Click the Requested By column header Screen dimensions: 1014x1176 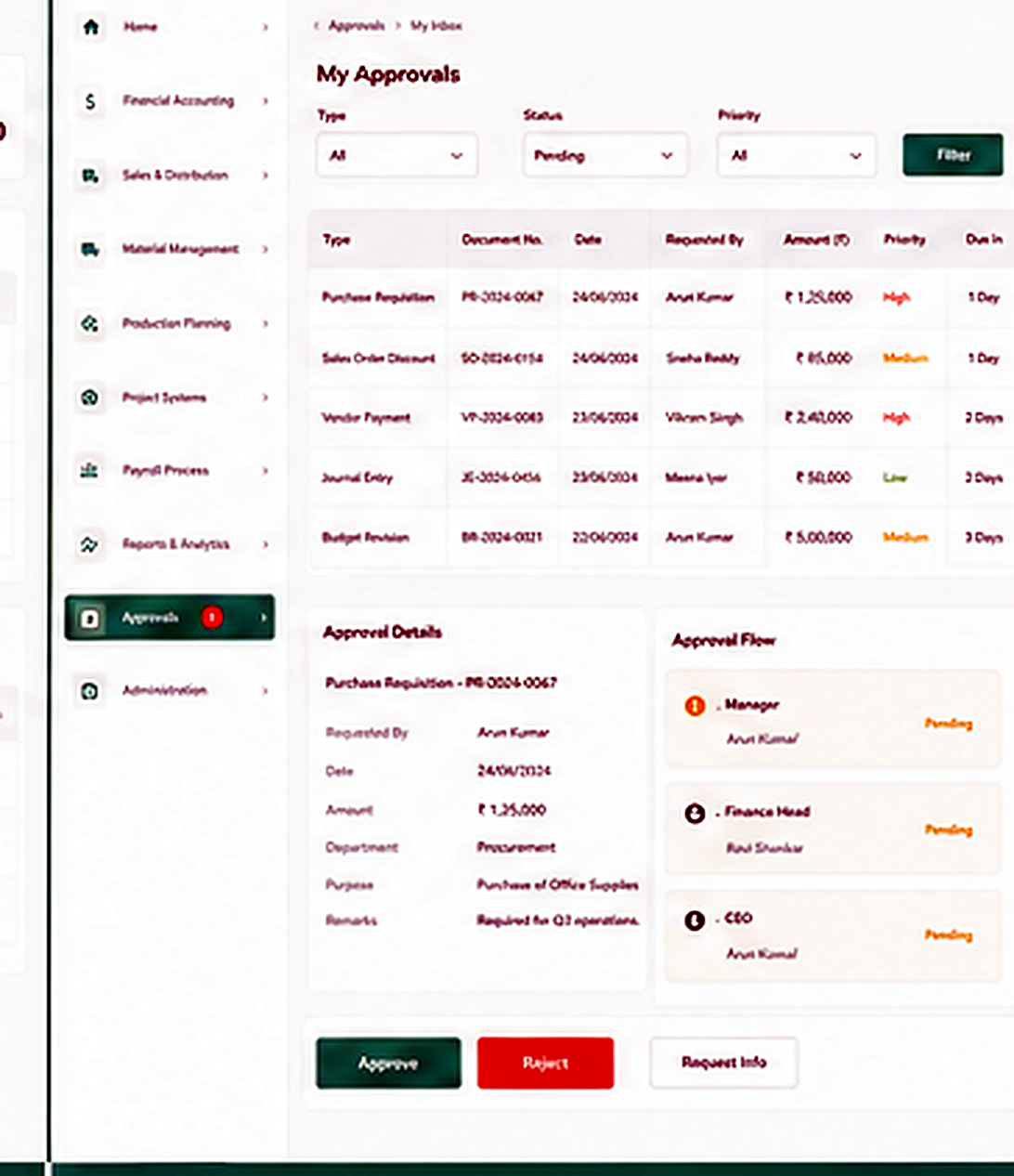point(704,240)
